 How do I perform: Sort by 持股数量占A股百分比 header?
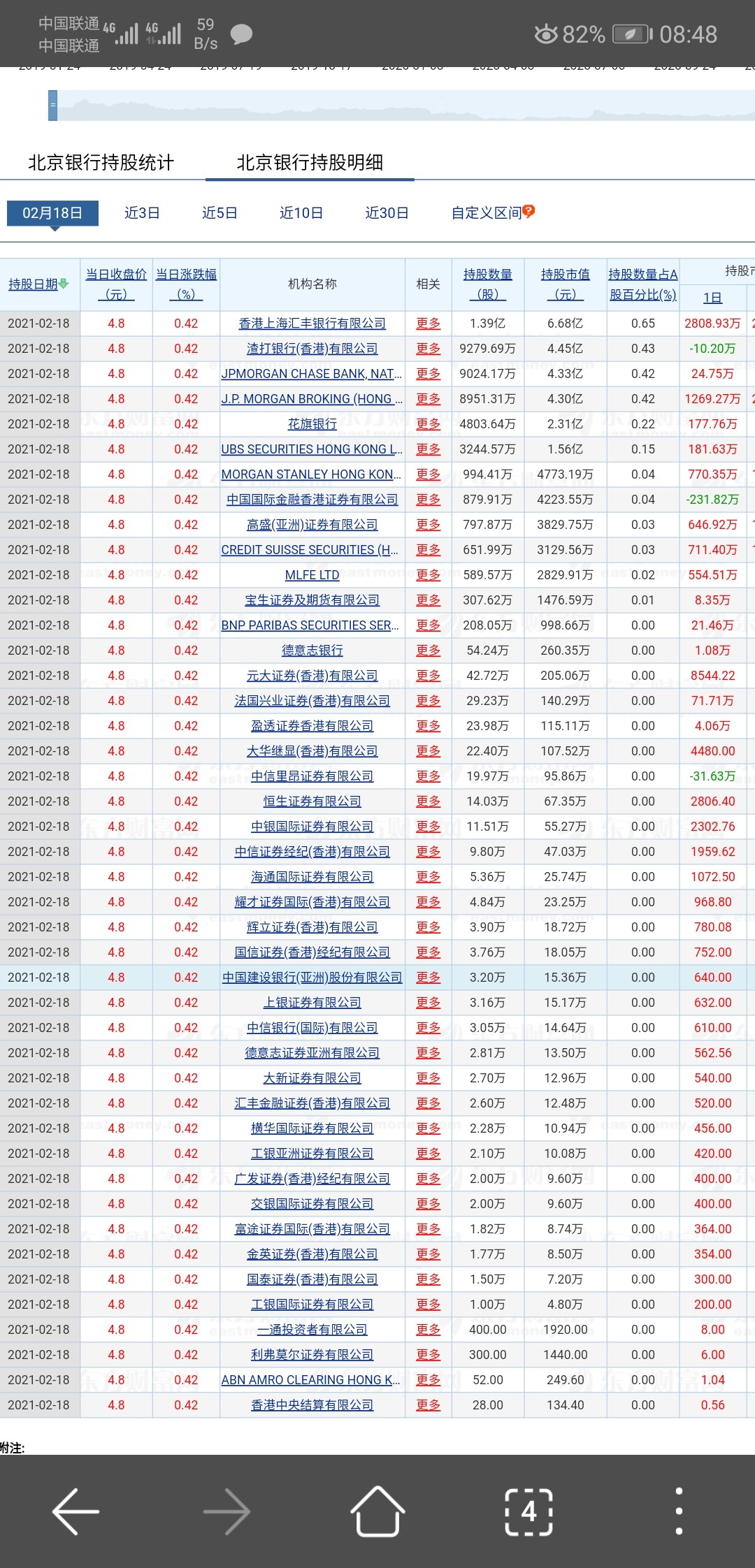pyautogui.click(x=643, y=284)
